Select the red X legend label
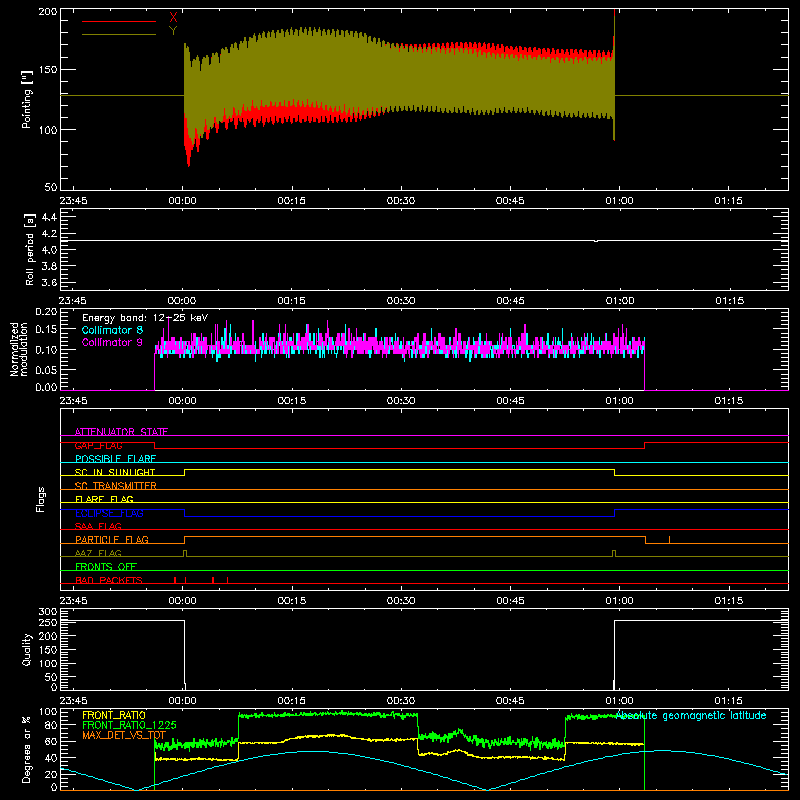The image size is (800, 800). click(x=173, y=17)
